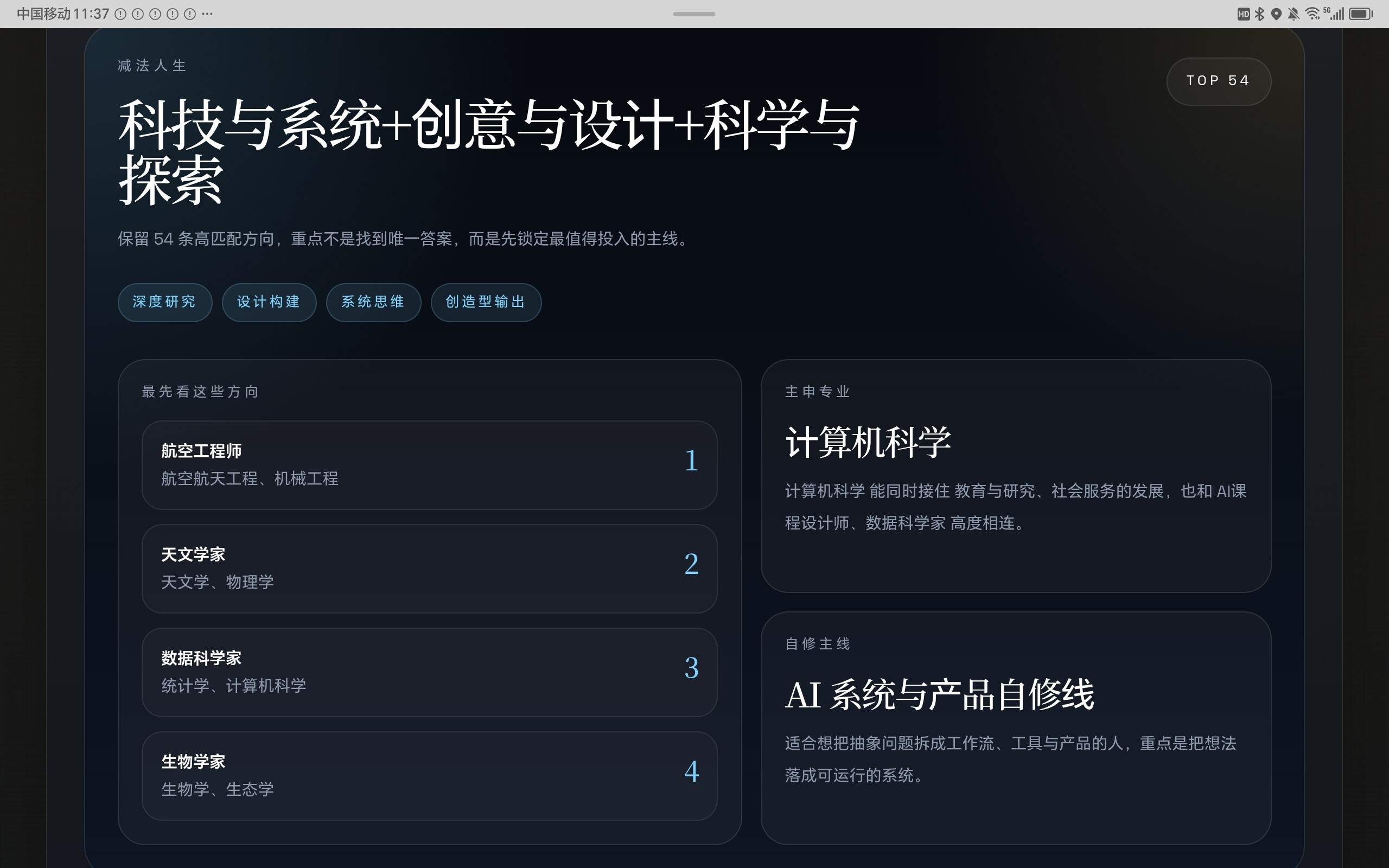Toggle the 创造型输出 filter chip
The height and width of the screenshot is (868, 1389).
tap(486, 303)
